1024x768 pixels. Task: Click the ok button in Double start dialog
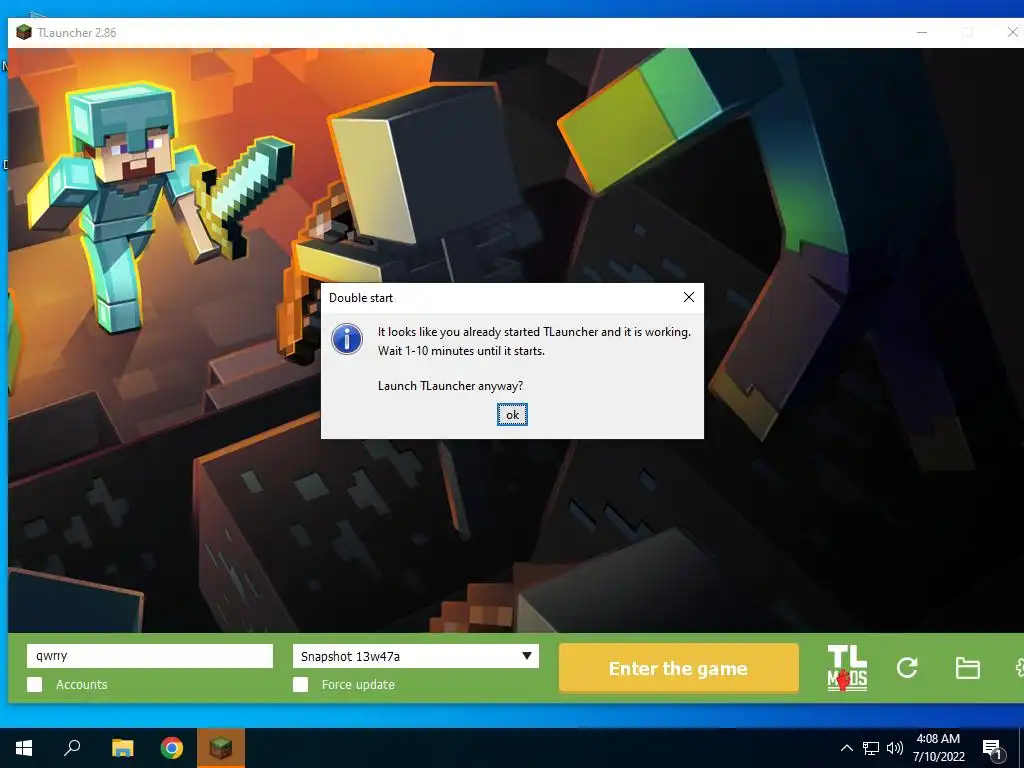512,415
